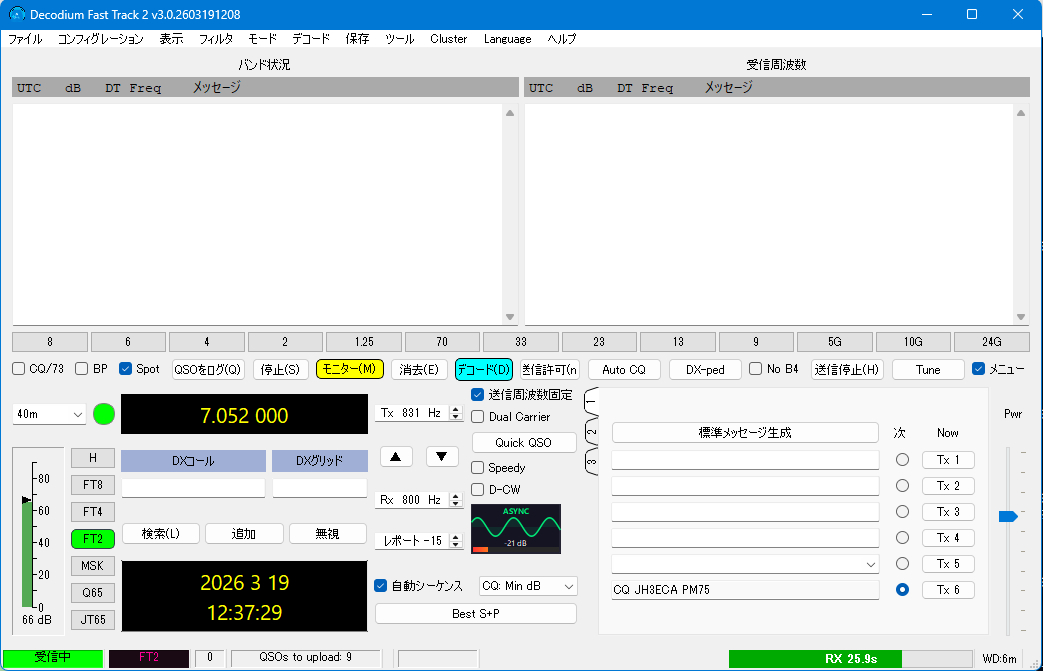Switch to FT8 mode
The width and height of the screenshot is (1043, 671).
(93, 485)
